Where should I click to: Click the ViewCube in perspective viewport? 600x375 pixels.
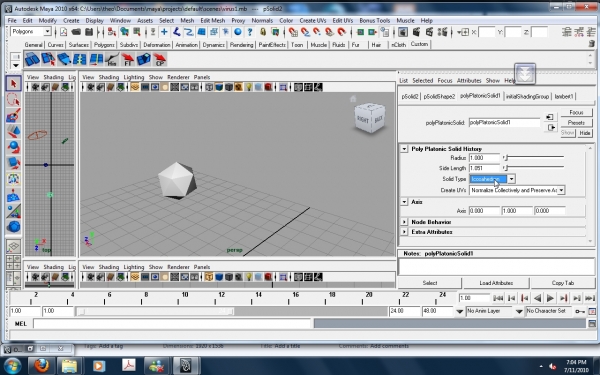370,118
